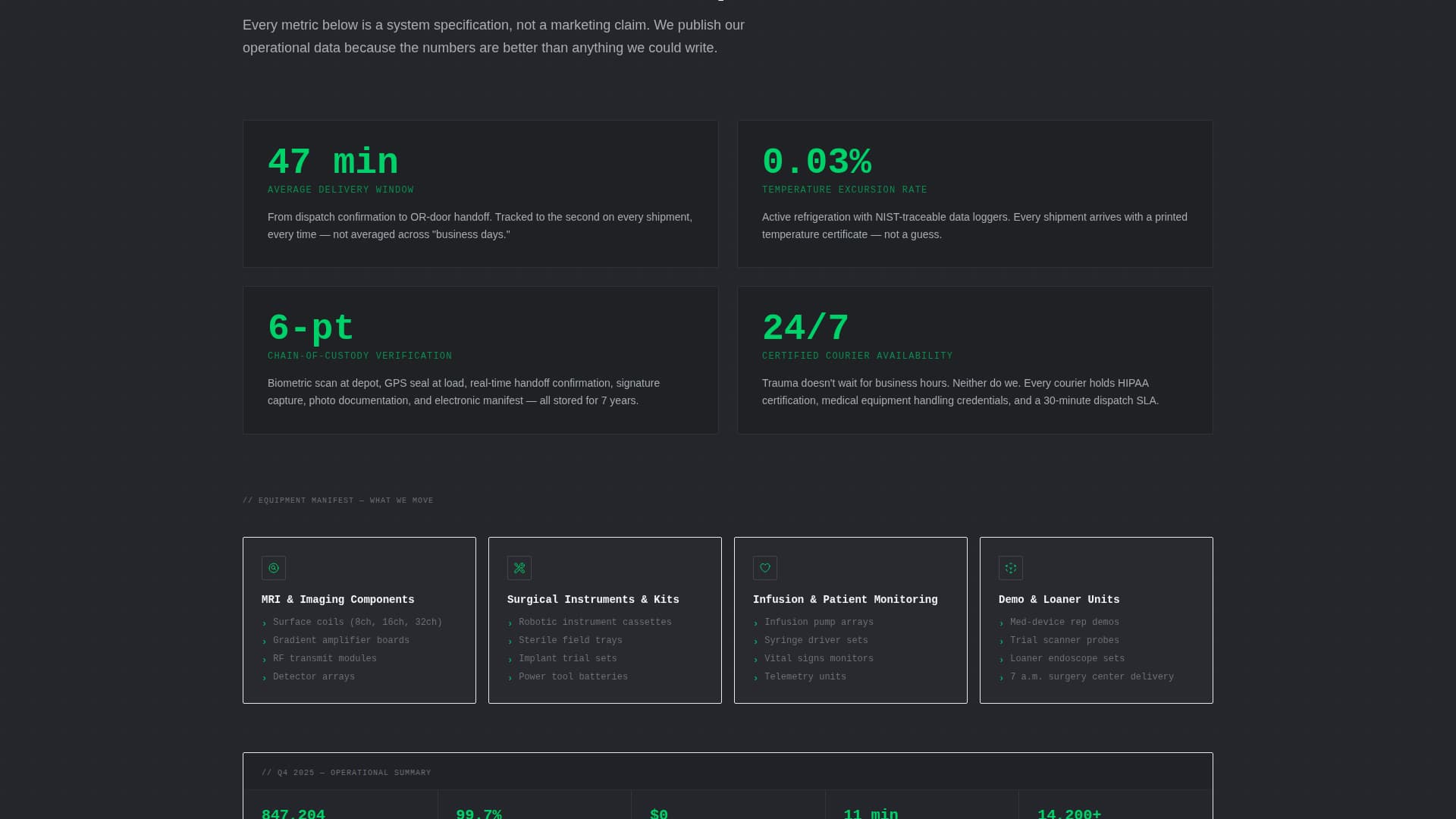Click the CERTIFIED COURIER AVAILABILITY label
The width and height of the screenshot is (1456, 819).
(x=858, y=356)
